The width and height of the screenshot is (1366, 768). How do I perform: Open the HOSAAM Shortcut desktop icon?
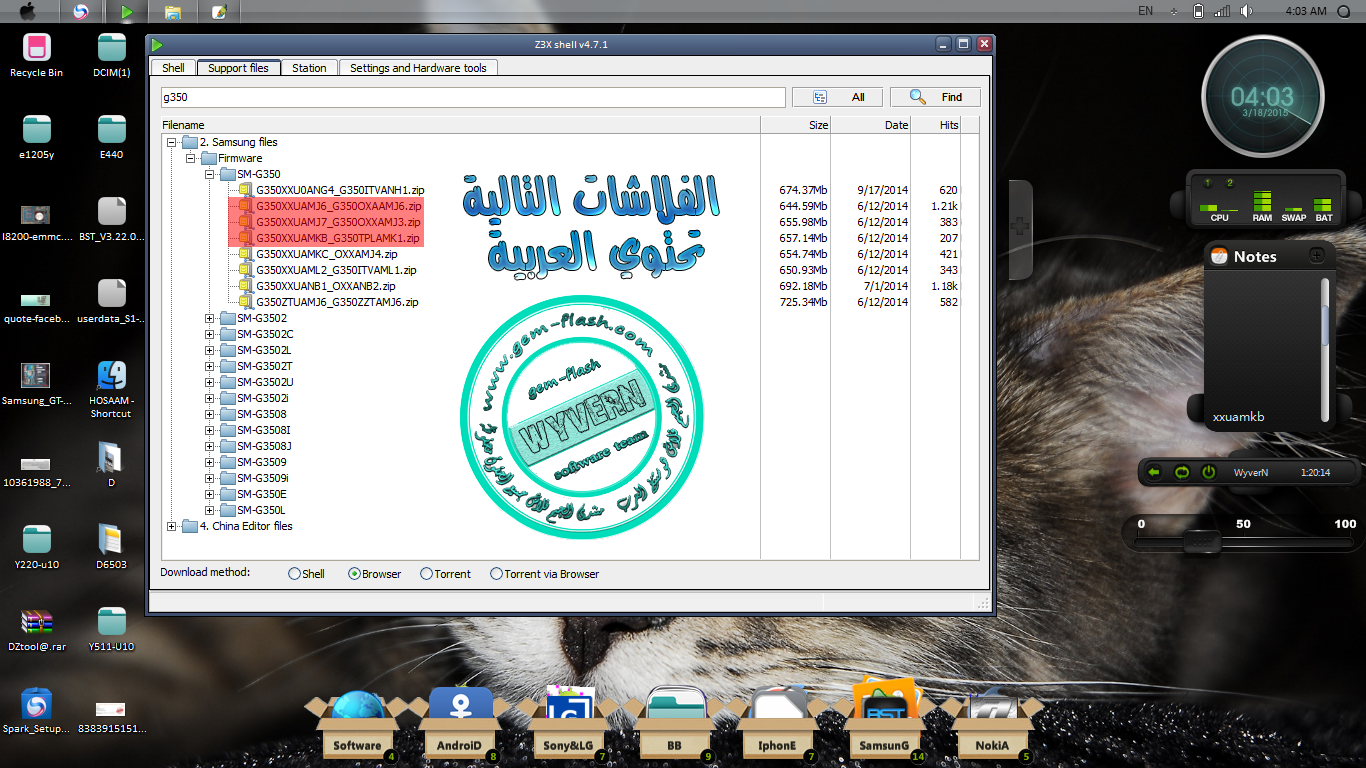point(112,389)
